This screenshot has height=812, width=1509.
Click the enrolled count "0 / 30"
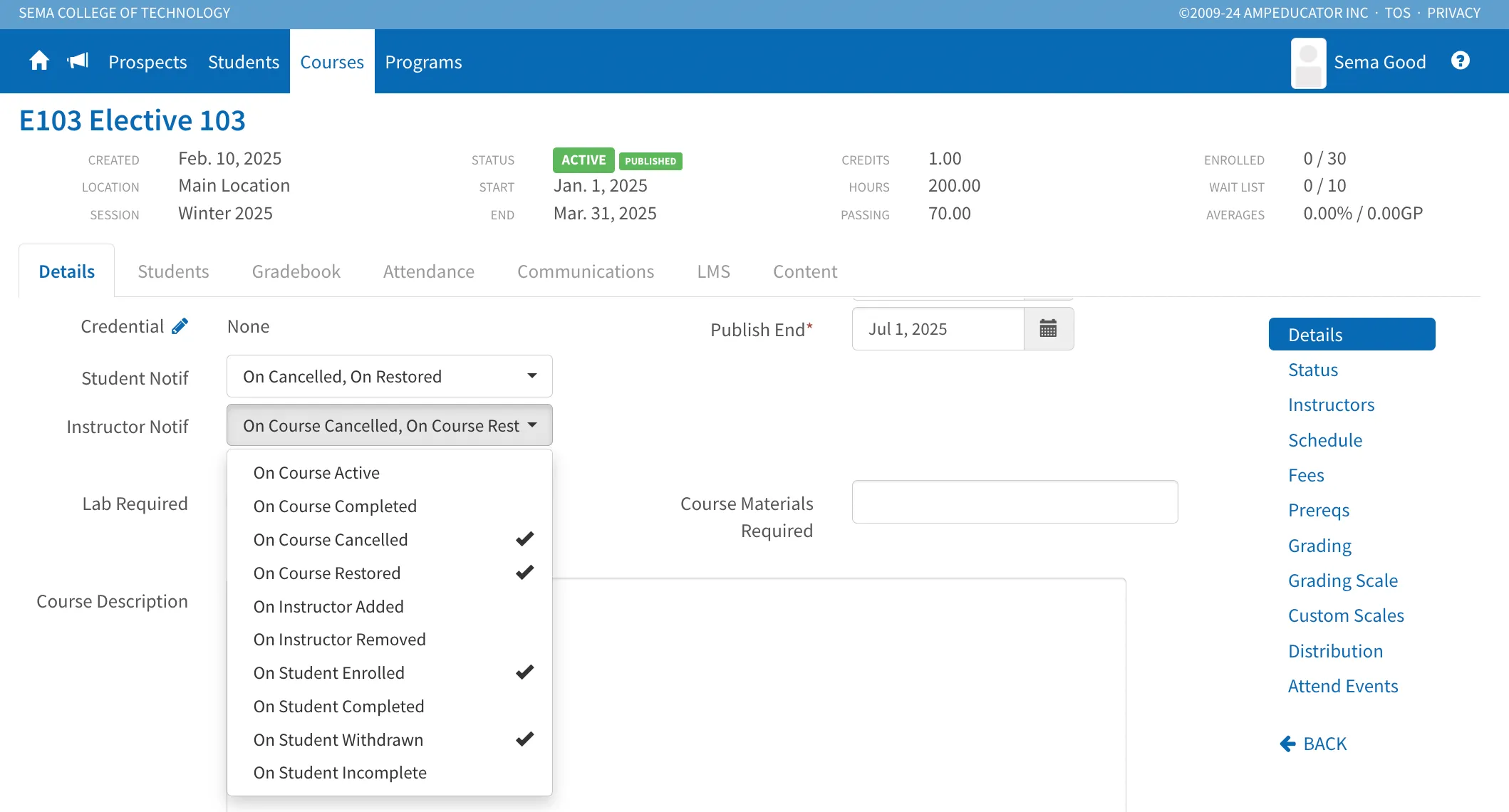coord(1324,158)
